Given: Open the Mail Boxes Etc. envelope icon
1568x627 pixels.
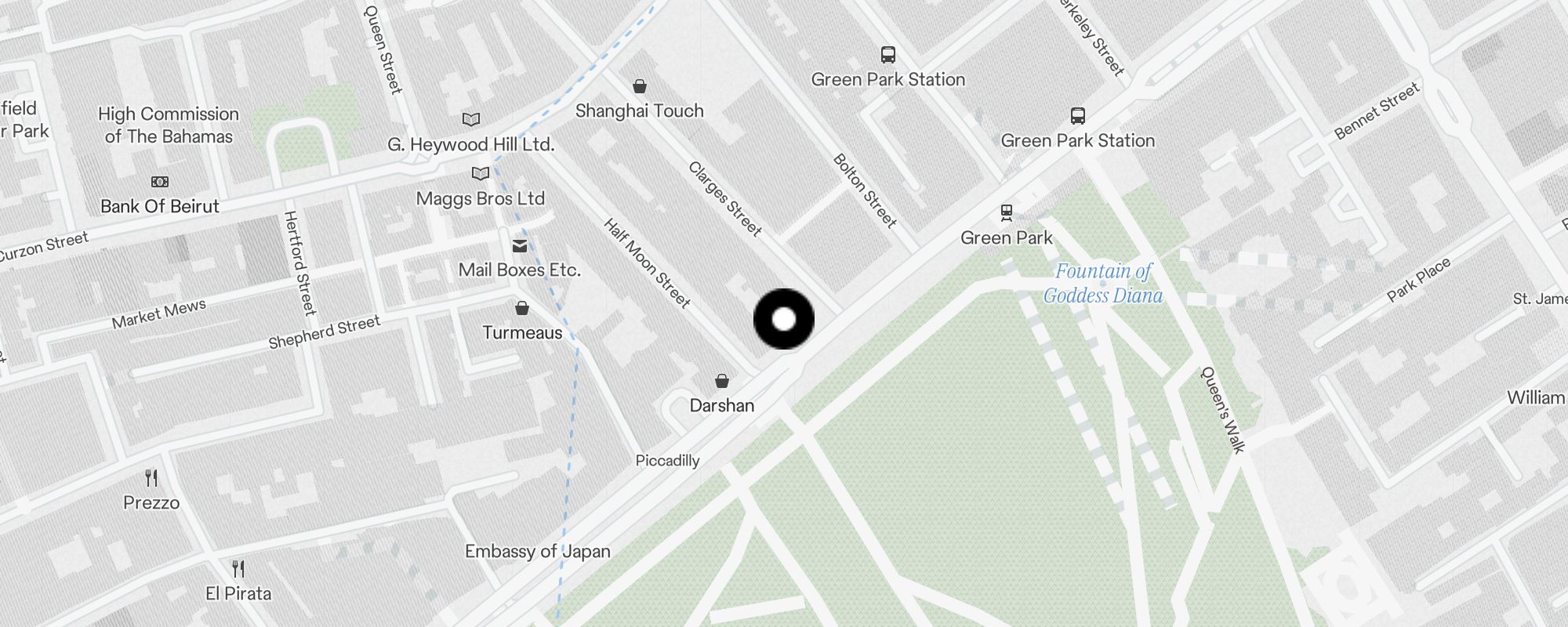Looking at the screenshot, I should coord(520,246).
